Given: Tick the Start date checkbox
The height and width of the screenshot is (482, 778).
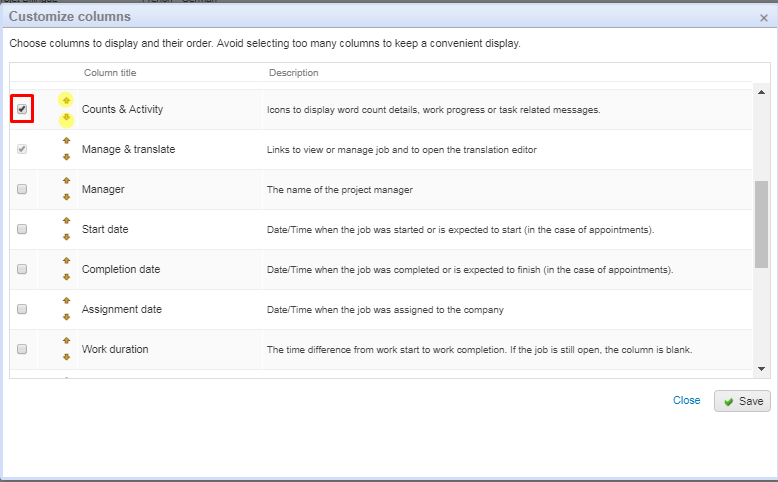Looking at the screenshot, I should 22,229.
